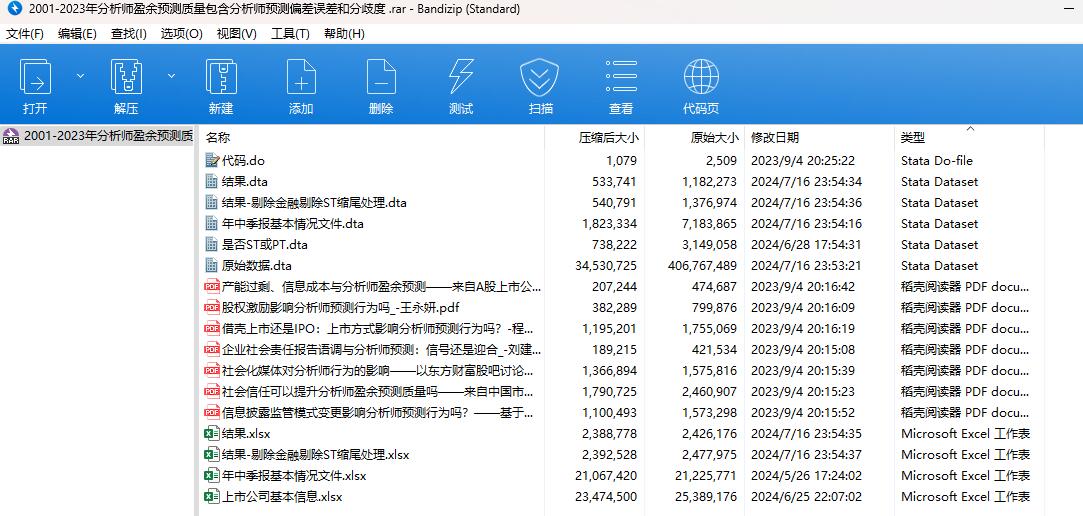Click the icon of 代码.do file
This screenshot has width=1083, height=516.
pyautogui.click(x=212, y=160)
